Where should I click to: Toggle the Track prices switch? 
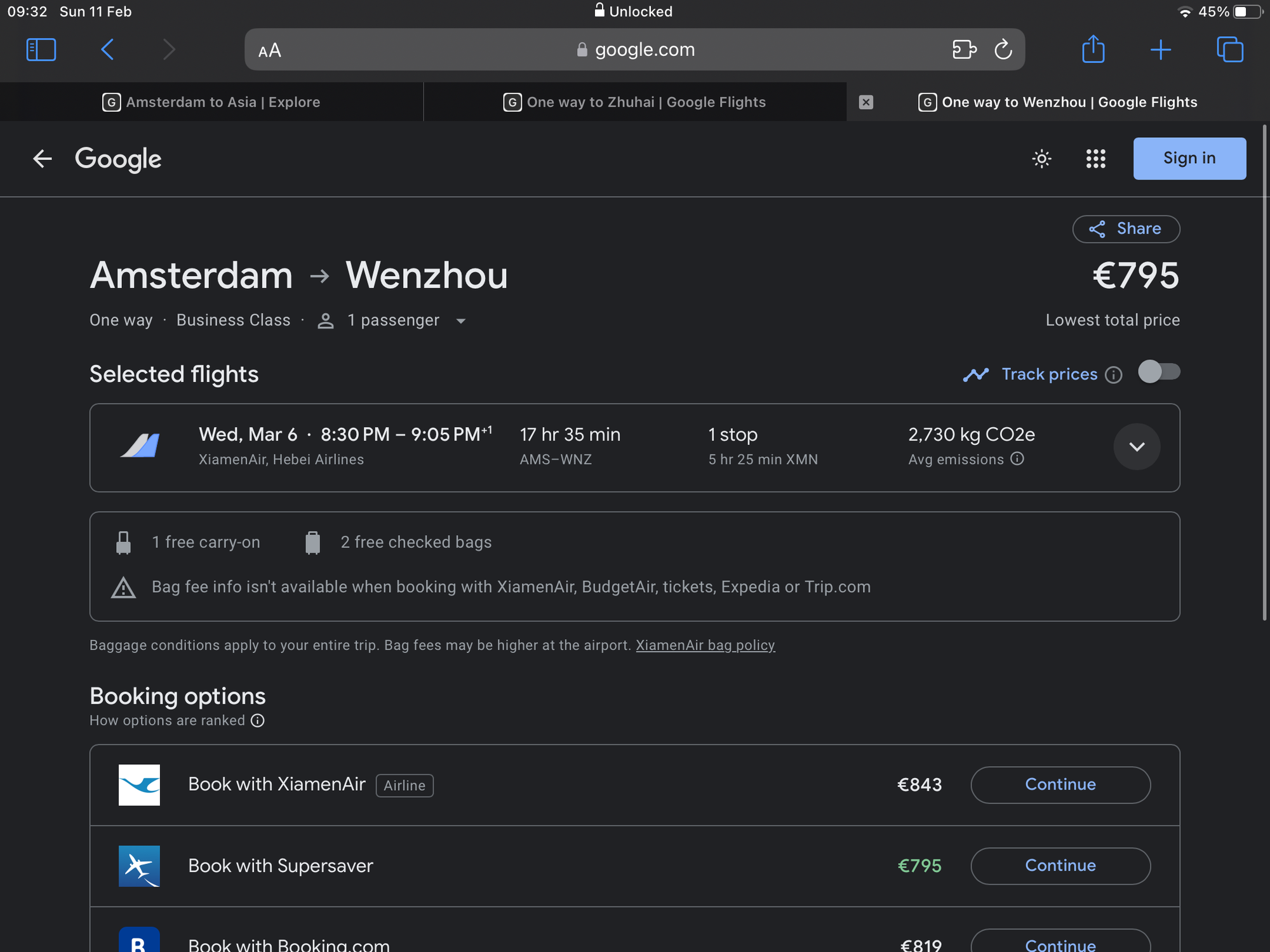pyautogui.click(x=1159, y=372)
